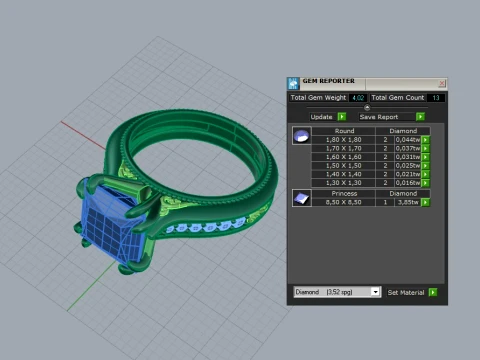Click the green arrow next to Save Report
Image resolution: width=480 pixels, height=360 pixels.
point(421,117)
